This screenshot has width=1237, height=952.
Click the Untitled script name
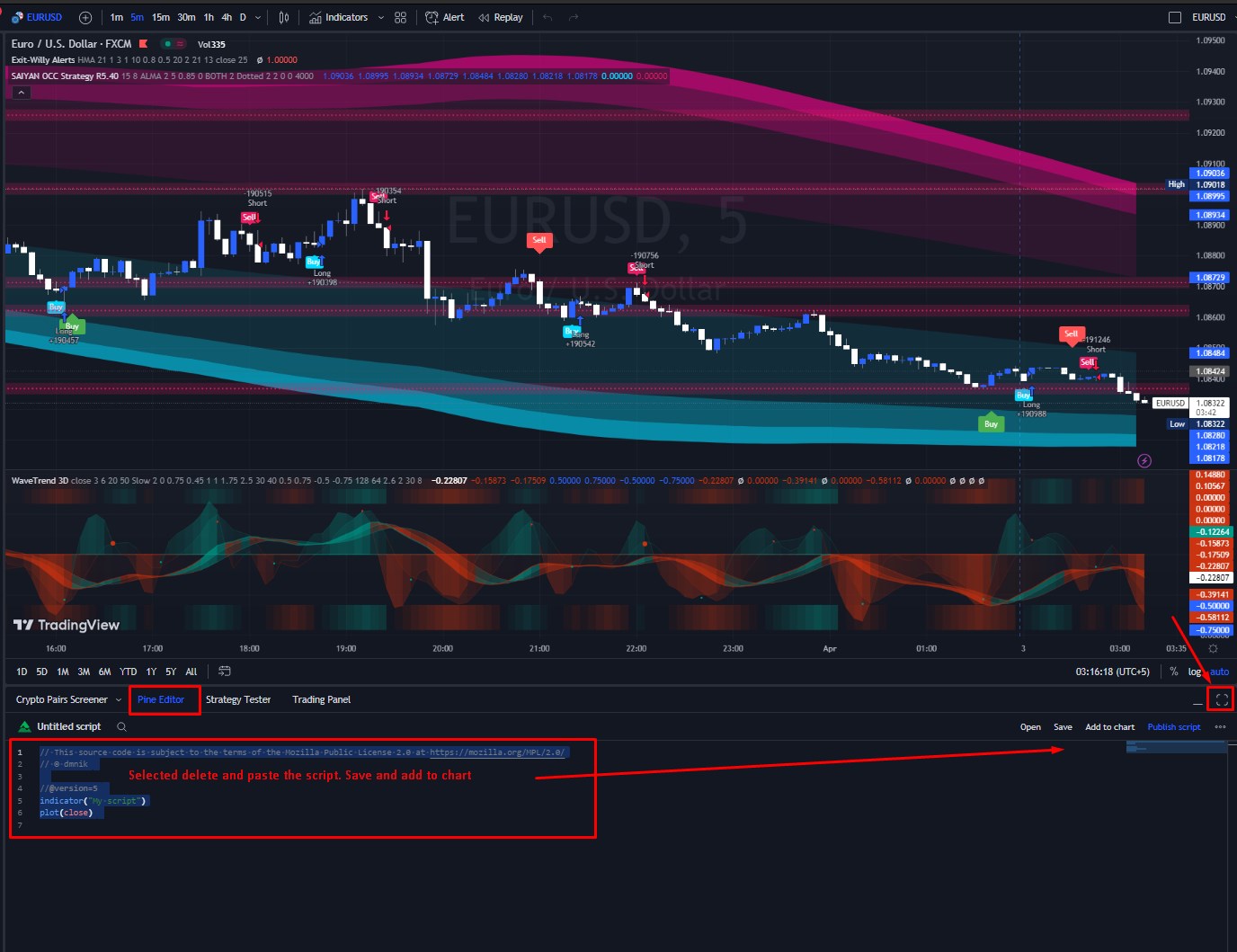point(69,726)
